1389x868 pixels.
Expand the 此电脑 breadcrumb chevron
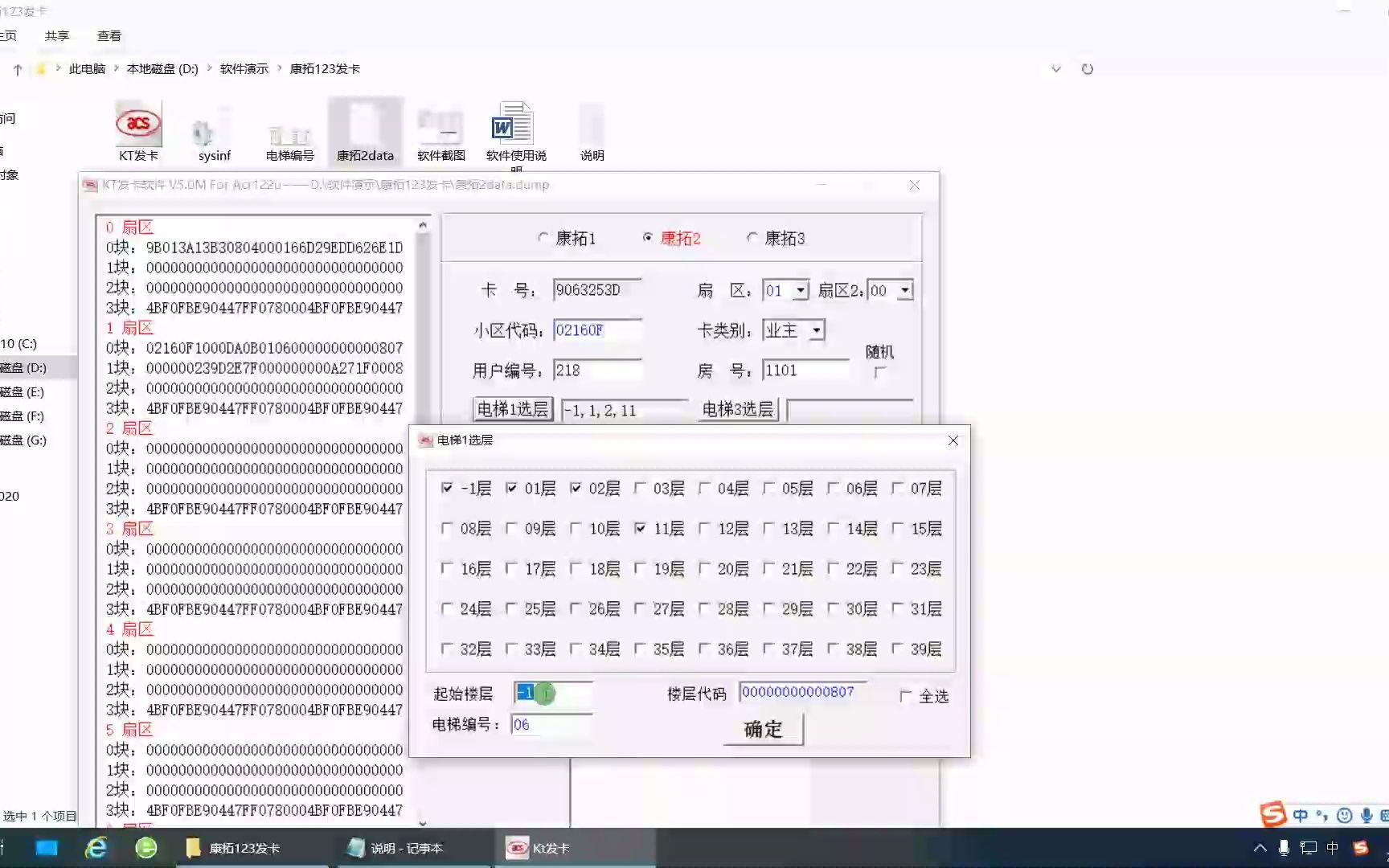117,69
